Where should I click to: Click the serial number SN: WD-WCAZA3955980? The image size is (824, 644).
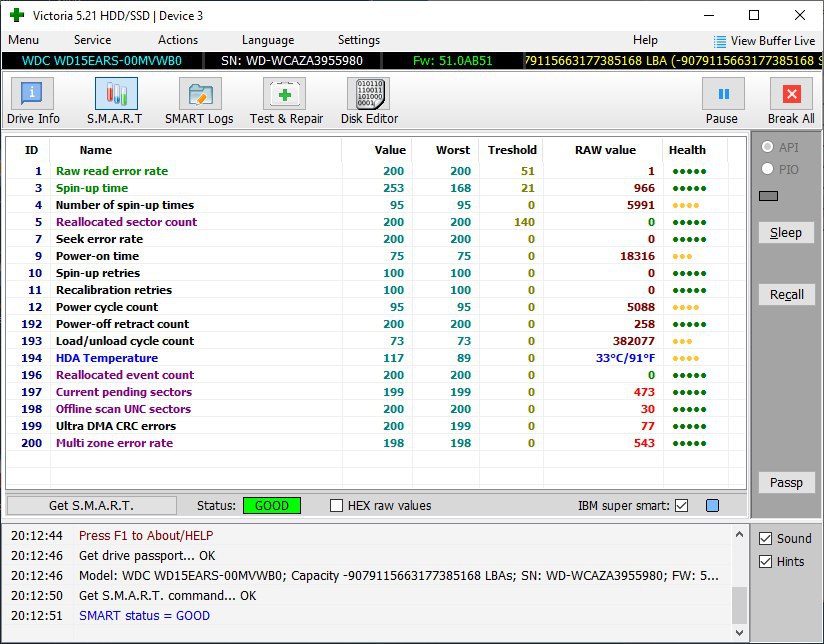pos(292,60)
